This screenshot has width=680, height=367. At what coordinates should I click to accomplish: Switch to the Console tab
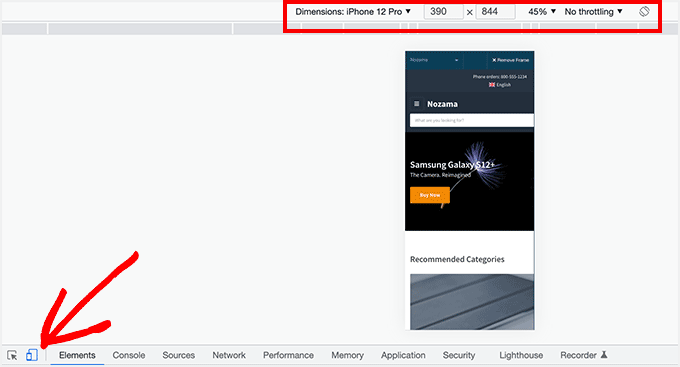pyautogui.click(x=129, y=355)
